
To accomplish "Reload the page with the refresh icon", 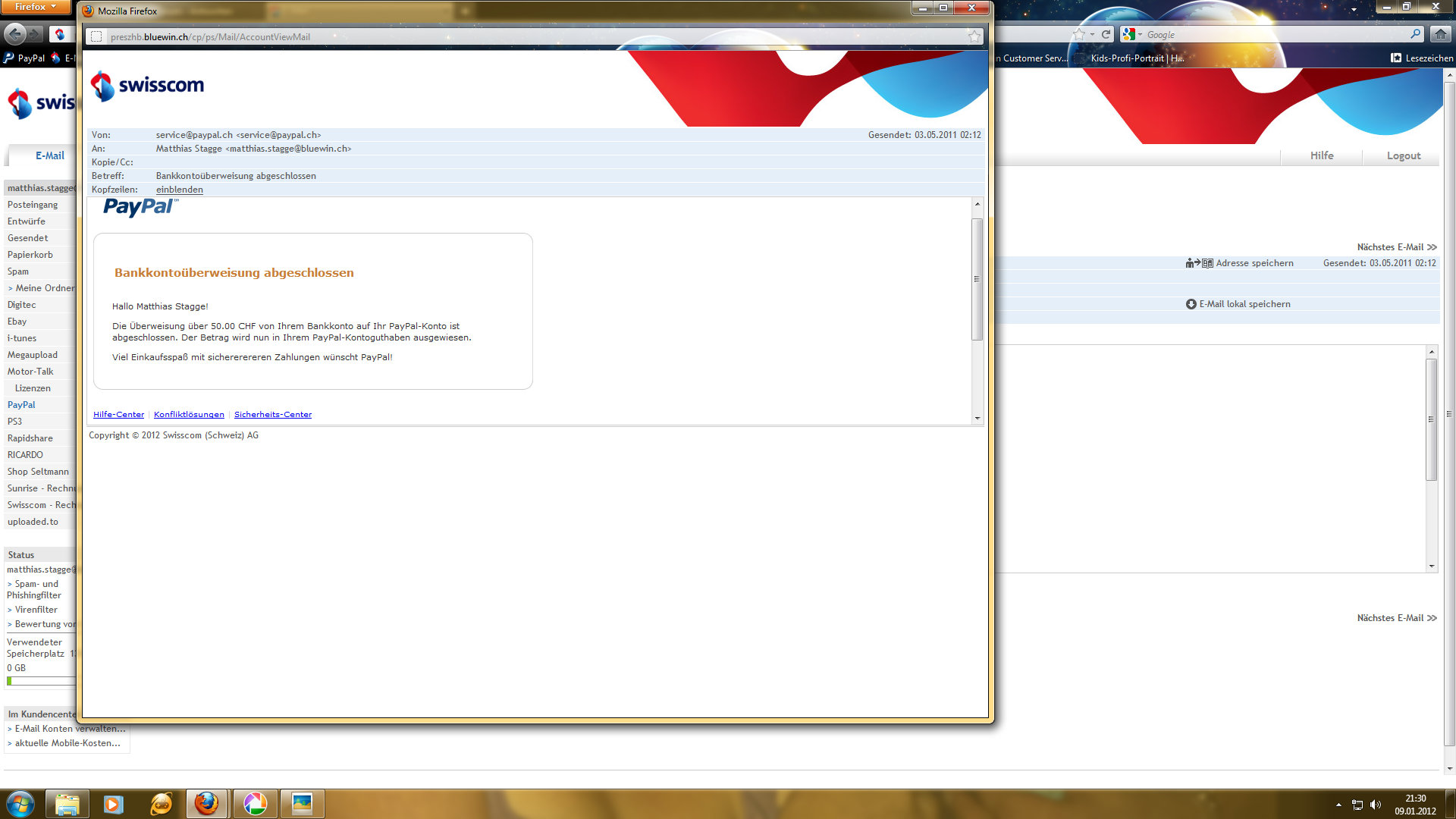I will (1106, 34).
